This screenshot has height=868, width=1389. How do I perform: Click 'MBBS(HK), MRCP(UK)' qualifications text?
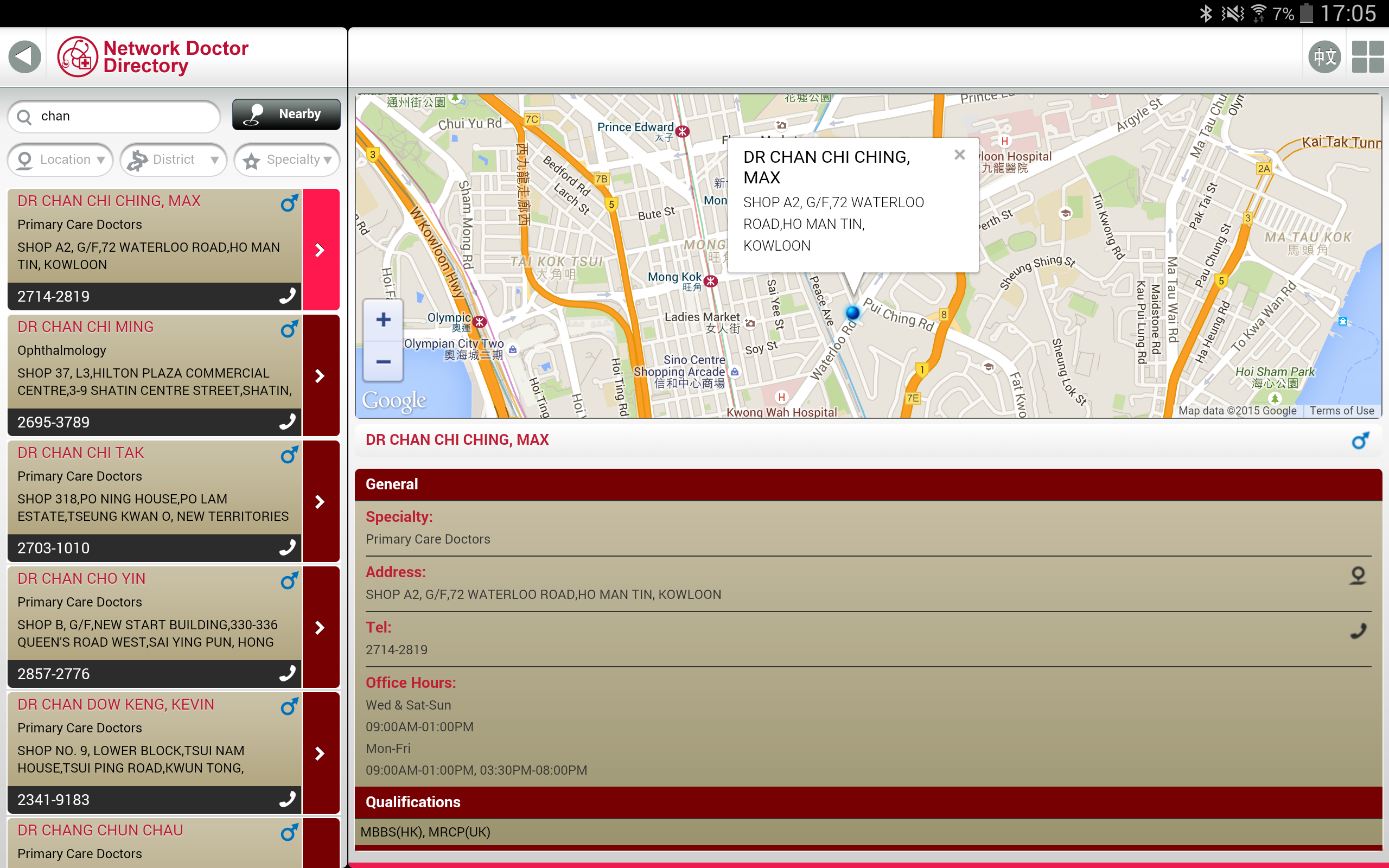tap(425, 832)
